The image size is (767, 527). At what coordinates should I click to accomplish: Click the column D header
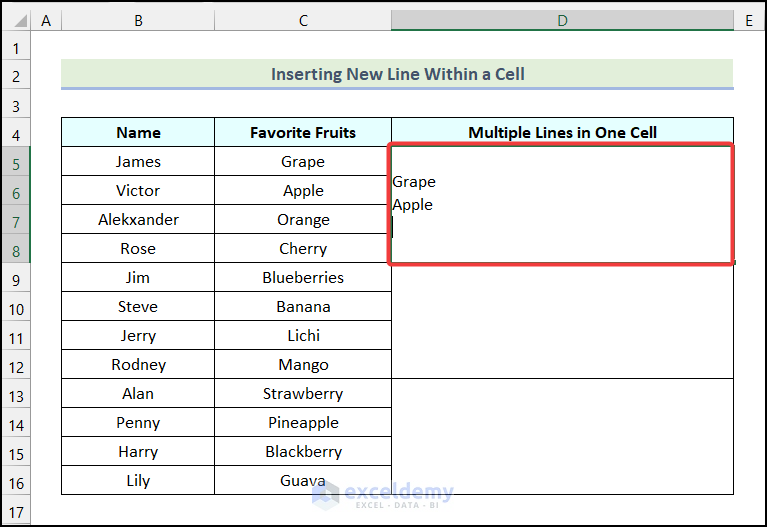[x=562, y=20]
